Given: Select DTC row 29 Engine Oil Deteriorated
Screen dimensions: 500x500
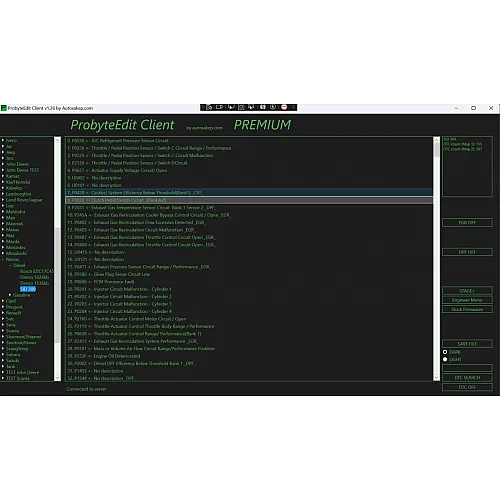Looking at the screenshot, I should [x=249, y=356].
